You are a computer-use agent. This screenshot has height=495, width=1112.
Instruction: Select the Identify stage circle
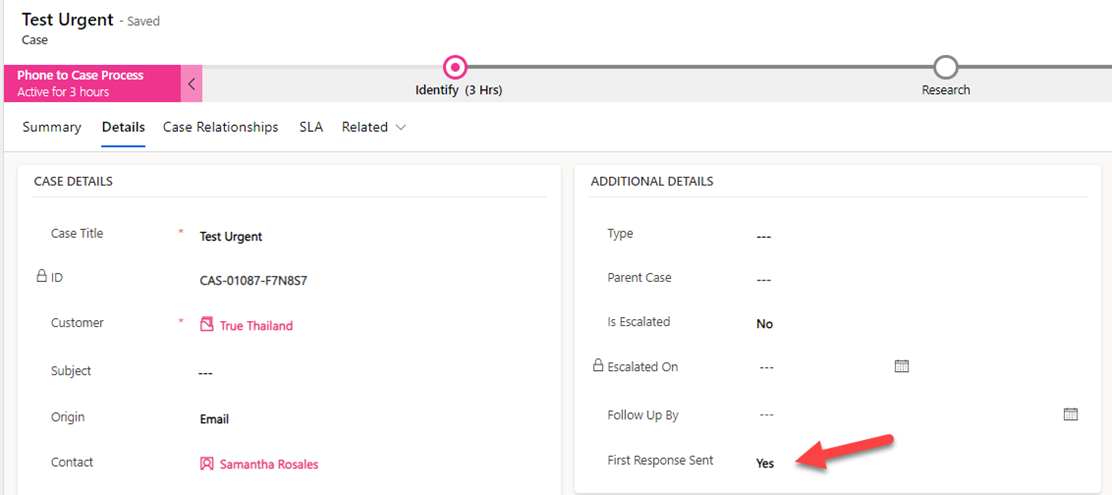tap(455, 67)
